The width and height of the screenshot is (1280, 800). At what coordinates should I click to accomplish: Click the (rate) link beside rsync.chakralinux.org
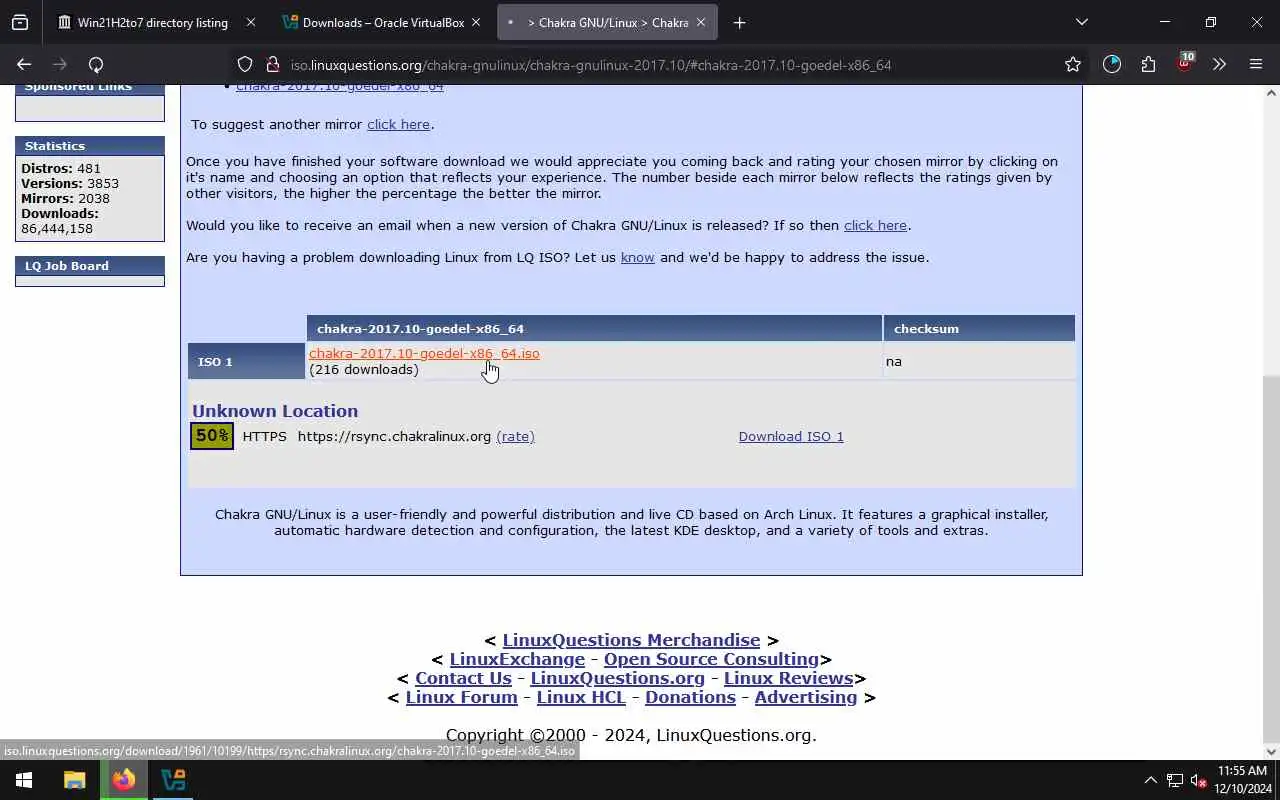(x=515, y=436)
